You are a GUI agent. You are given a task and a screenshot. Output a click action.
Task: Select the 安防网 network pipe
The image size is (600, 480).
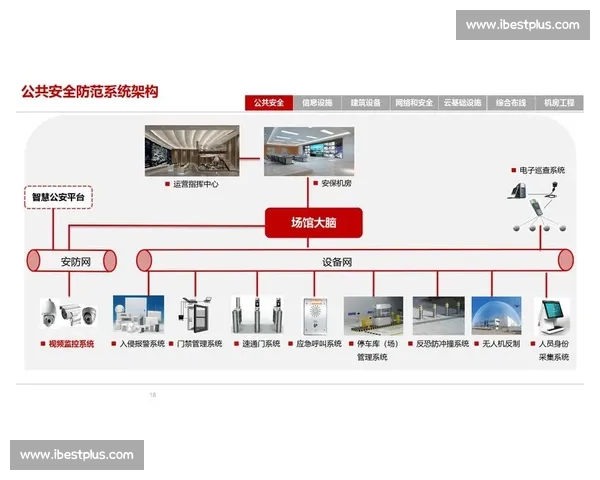tap(72, 261)
